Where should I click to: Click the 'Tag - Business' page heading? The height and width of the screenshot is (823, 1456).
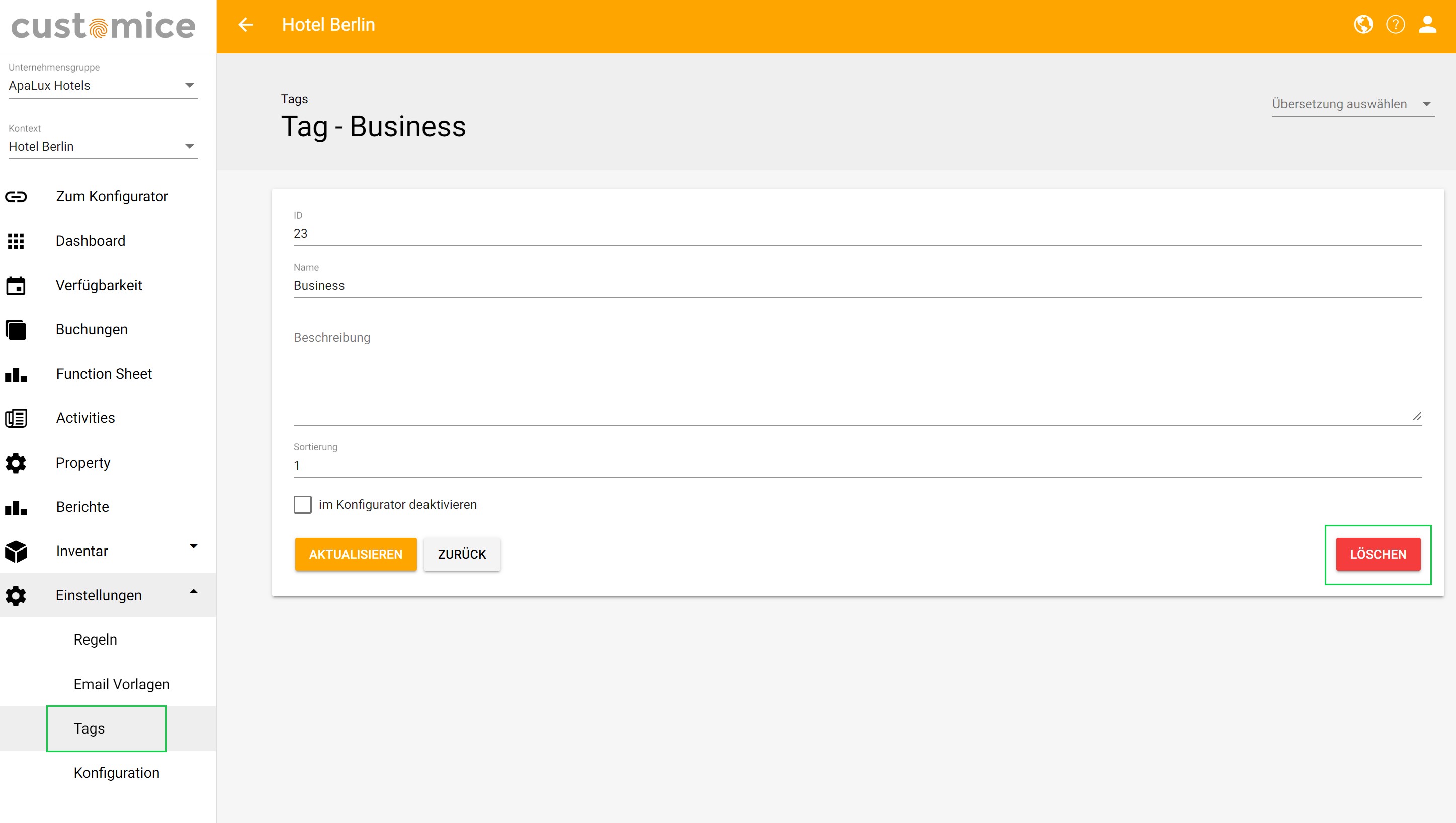pos(374,127)
